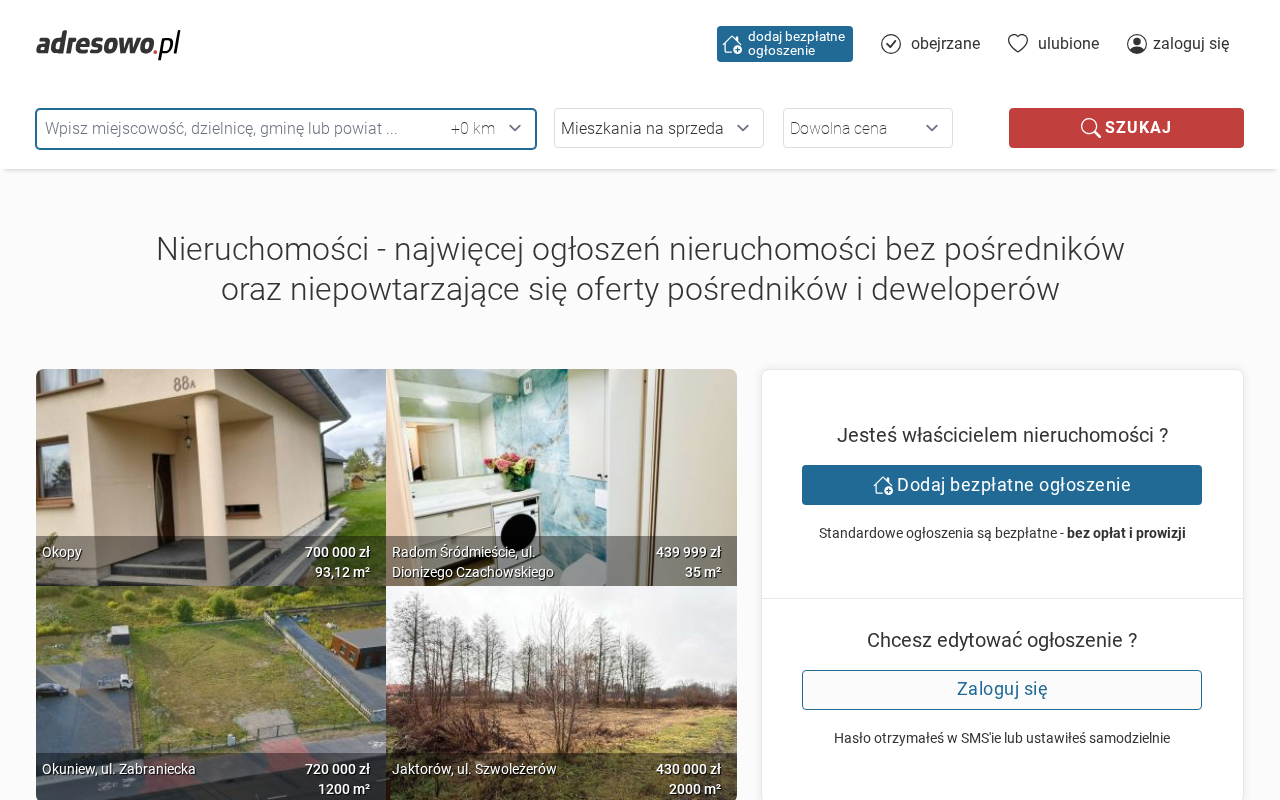Click the checkmark circle icon for obejrzane
This screenshot has width=1280, height=800.
(891, 44)
